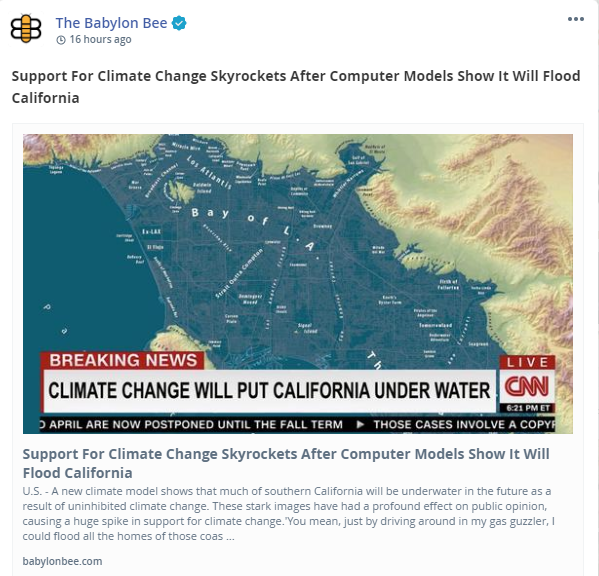Open the article title link below image
This screenshot has width=599, height=576.
[286, 463]
